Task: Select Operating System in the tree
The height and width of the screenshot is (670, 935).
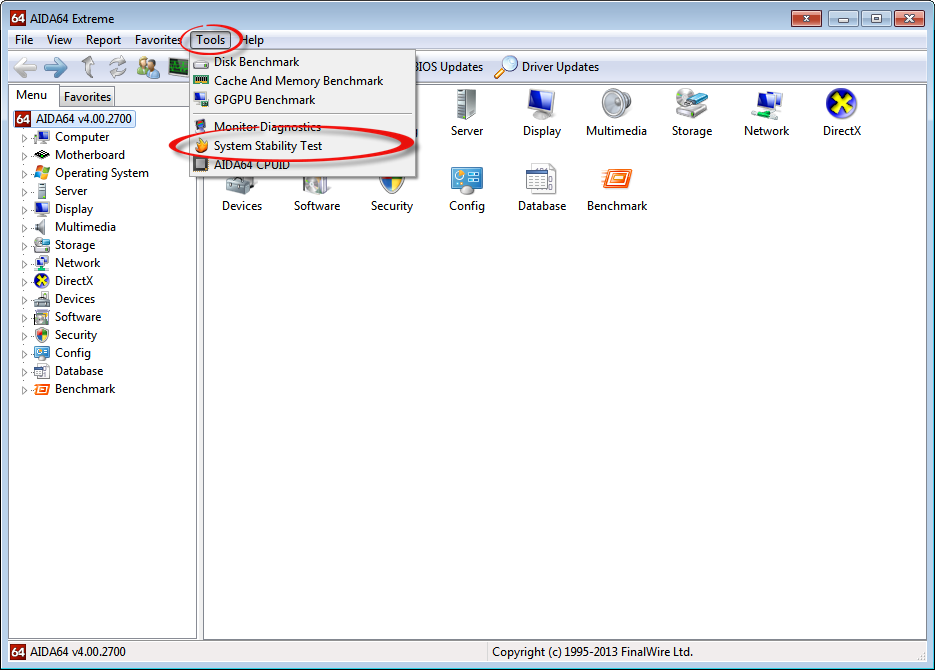Action: pyautogui.click(x=101, y=173)
